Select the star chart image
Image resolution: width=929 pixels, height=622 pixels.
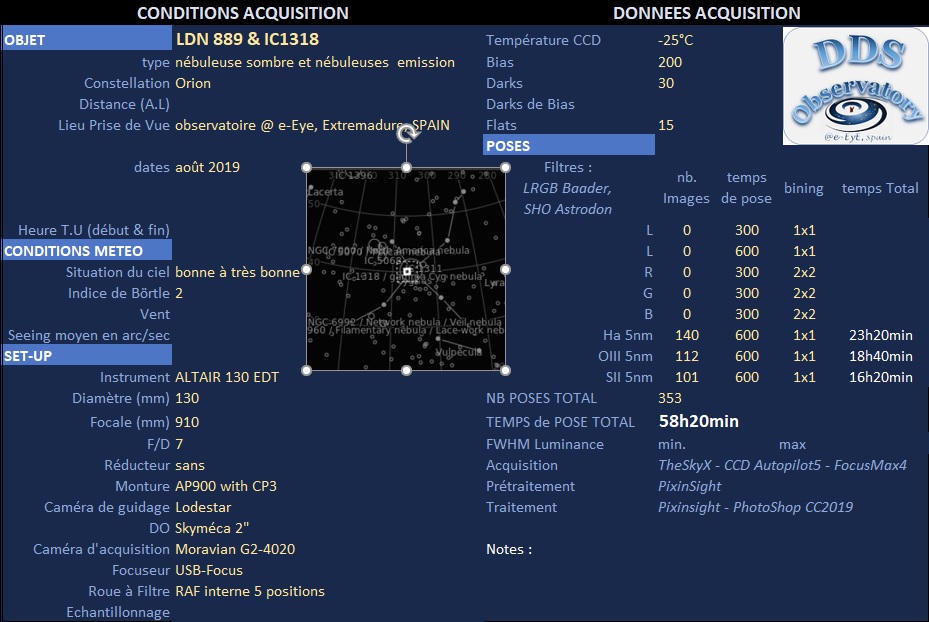406,269
